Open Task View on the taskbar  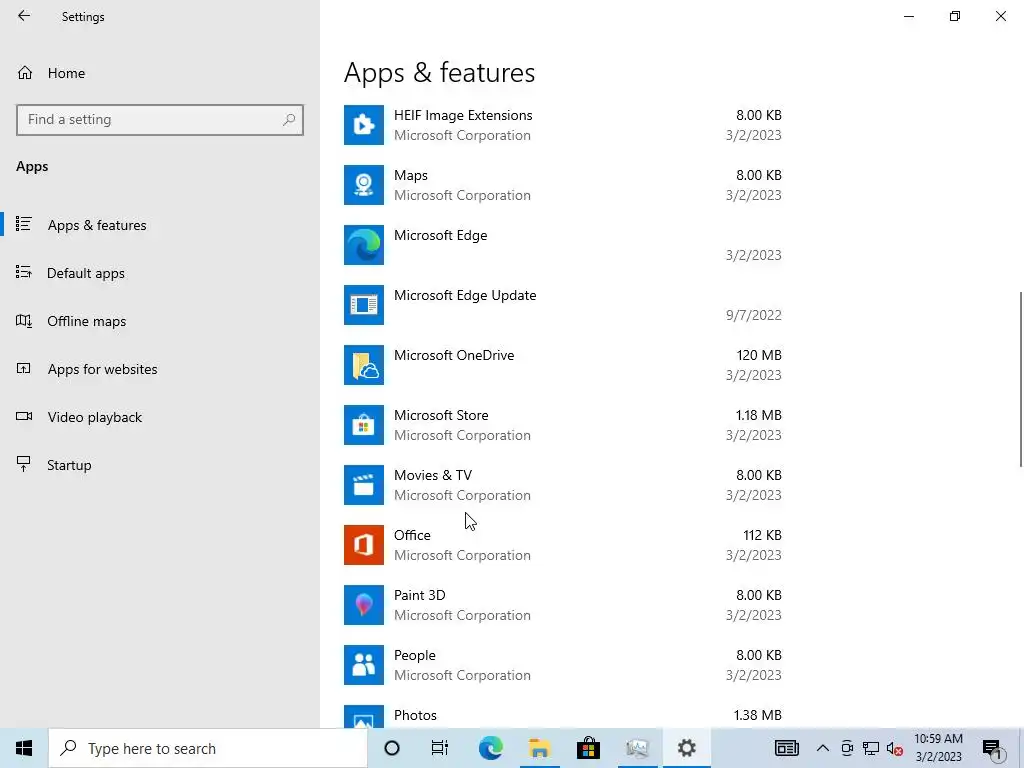click(x=440, y=748)
